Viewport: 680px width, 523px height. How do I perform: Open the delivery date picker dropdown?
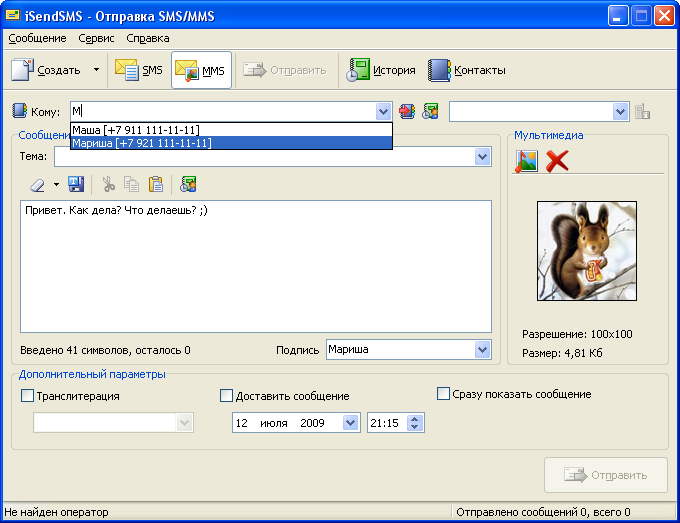(350, 422)
